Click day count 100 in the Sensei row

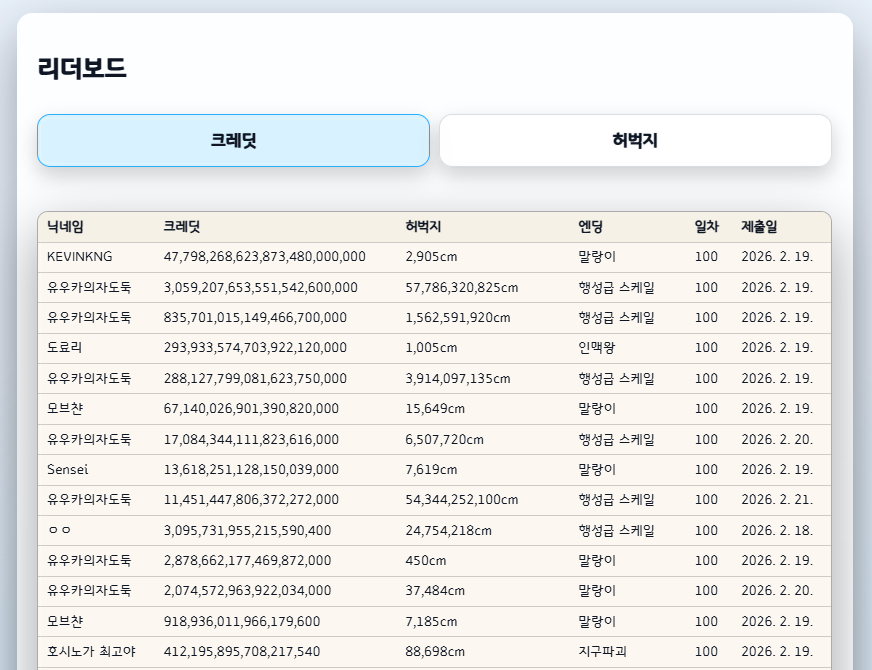point(706,469)
